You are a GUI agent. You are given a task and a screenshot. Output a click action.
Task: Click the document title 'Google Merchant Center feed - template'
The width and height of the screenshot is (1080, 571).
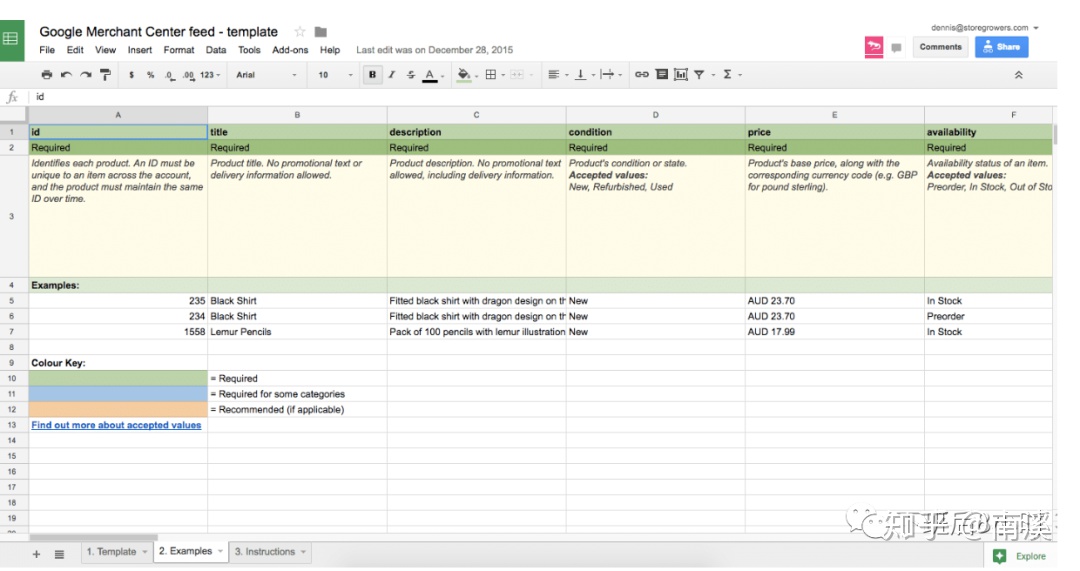[158, 32]
